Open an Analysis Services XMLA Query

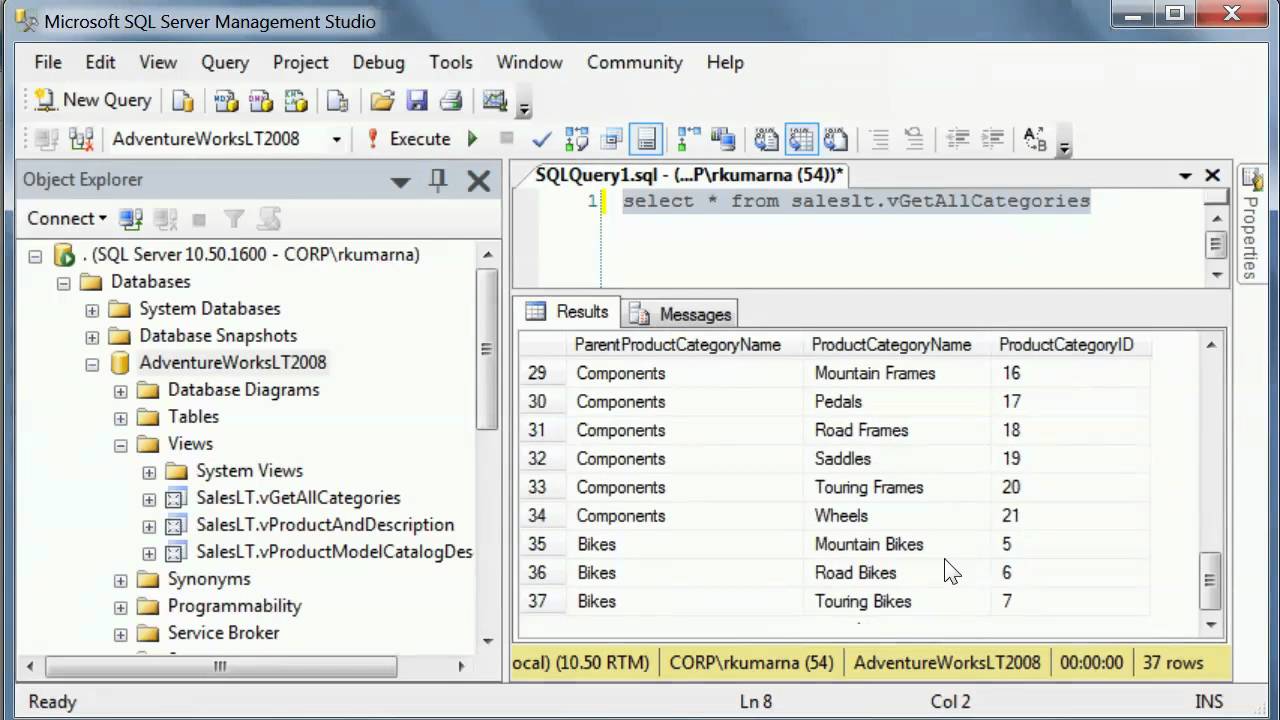tap(295, 100)
